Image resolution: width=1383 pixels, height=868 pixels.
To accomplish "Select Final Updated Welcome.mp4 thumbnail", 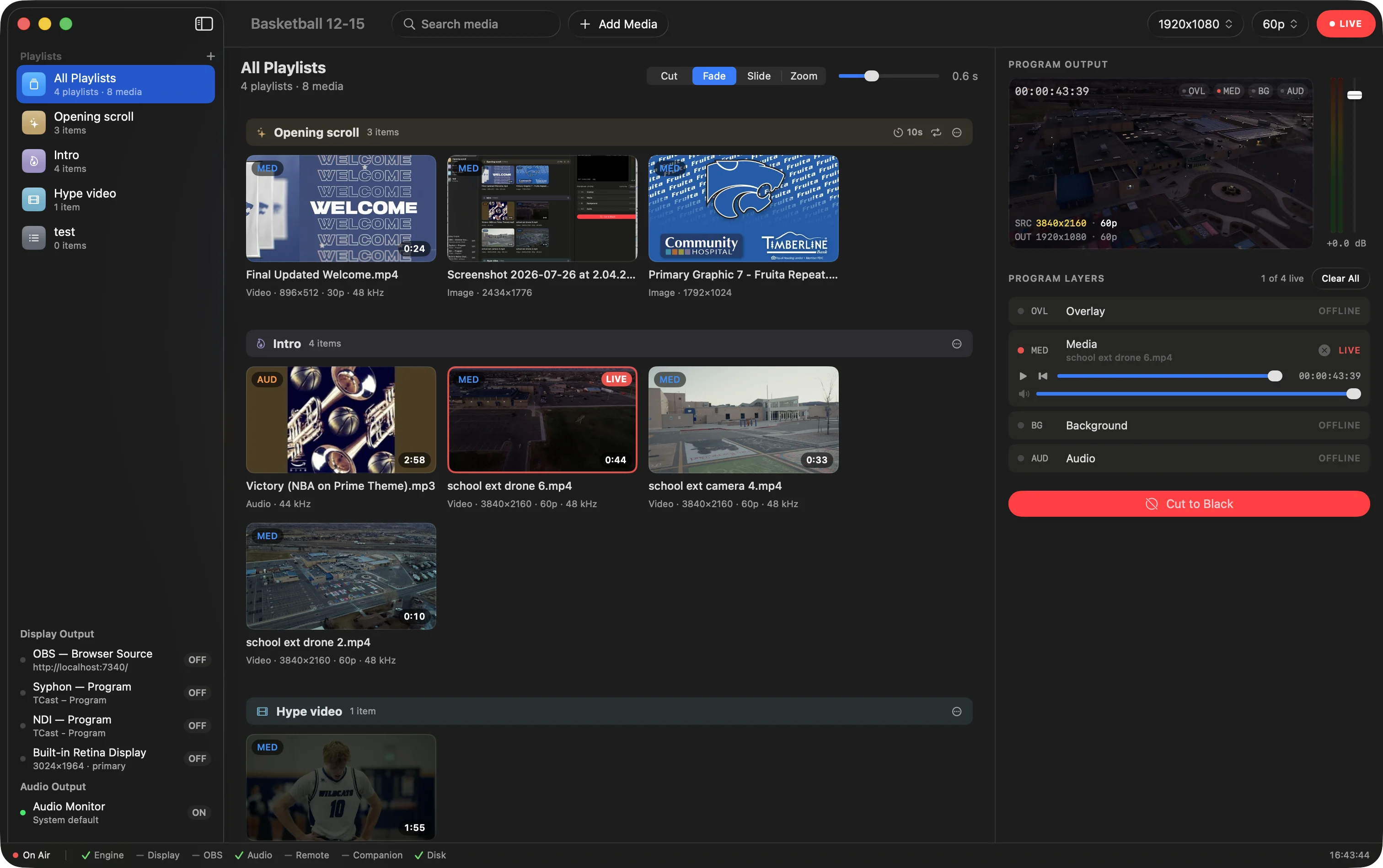I will [x=341, y=209].
